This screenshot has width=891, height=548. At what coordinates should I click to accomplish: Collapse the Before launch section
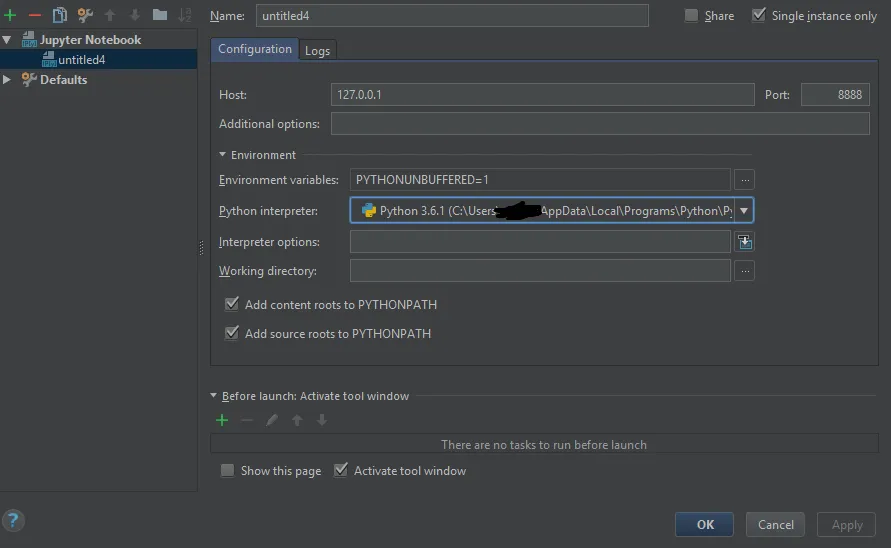pyautogui.click(x=213, y=395)
